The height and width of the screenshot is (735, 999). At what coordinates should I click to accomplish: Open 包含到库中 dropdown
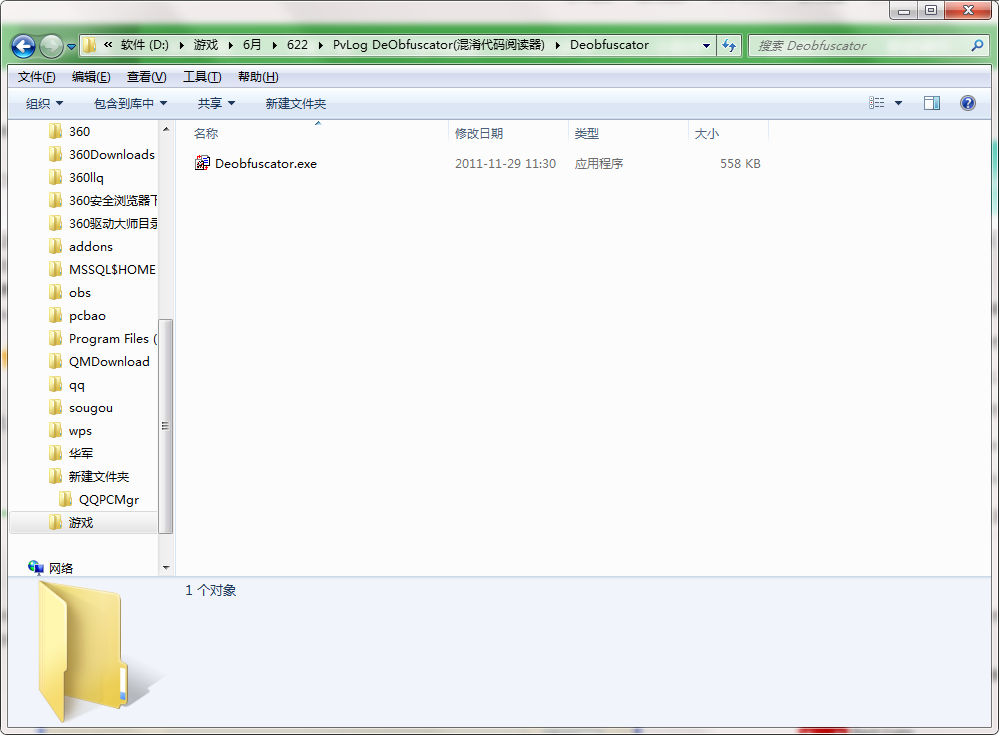(x=130, y=103)
